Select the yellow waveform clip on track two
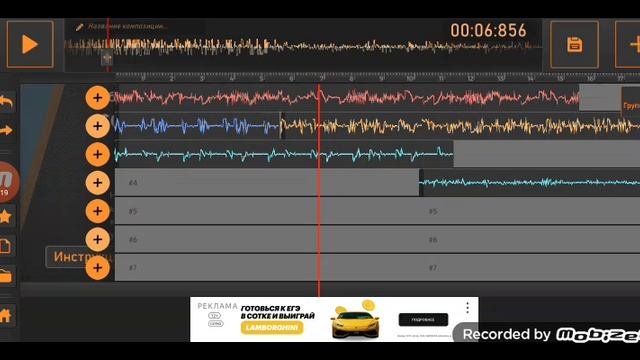The height and width of the screenshot is (360, 640). (460, 126)
